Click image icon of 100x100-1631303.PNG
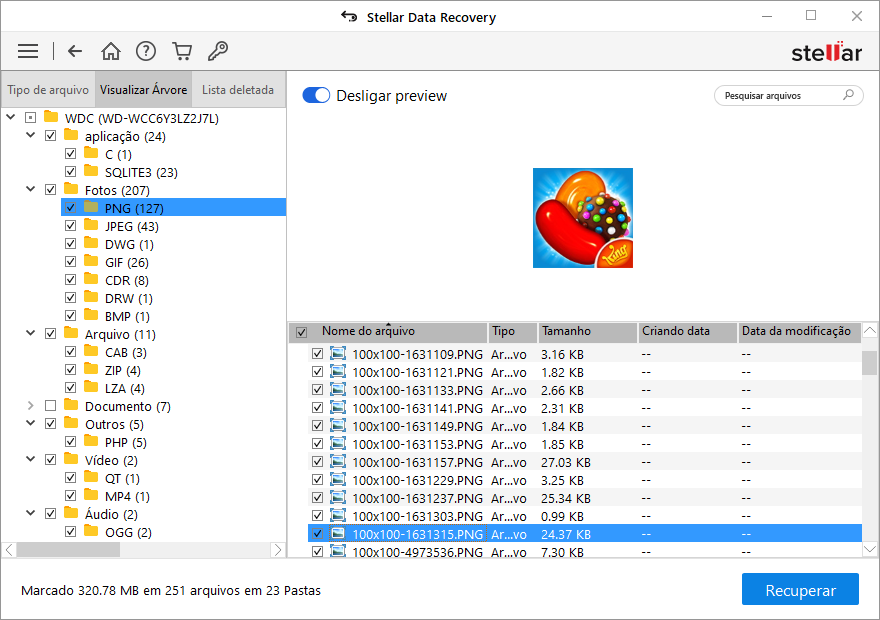The image size is (880, 620). pyautogui.click(x=338, y=516)
